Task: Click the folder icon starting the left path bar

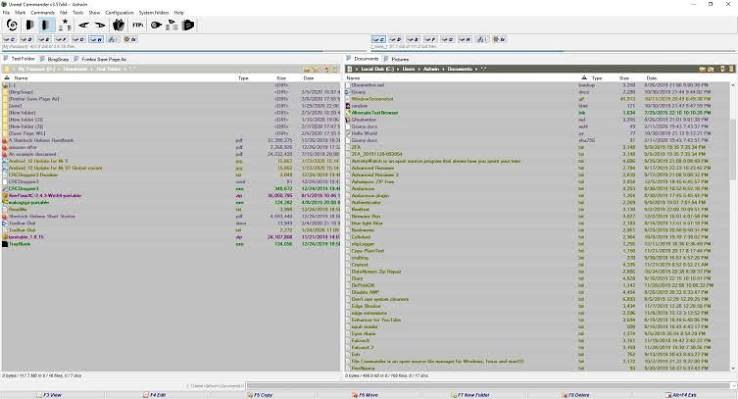Action: (x=7, y=69)
